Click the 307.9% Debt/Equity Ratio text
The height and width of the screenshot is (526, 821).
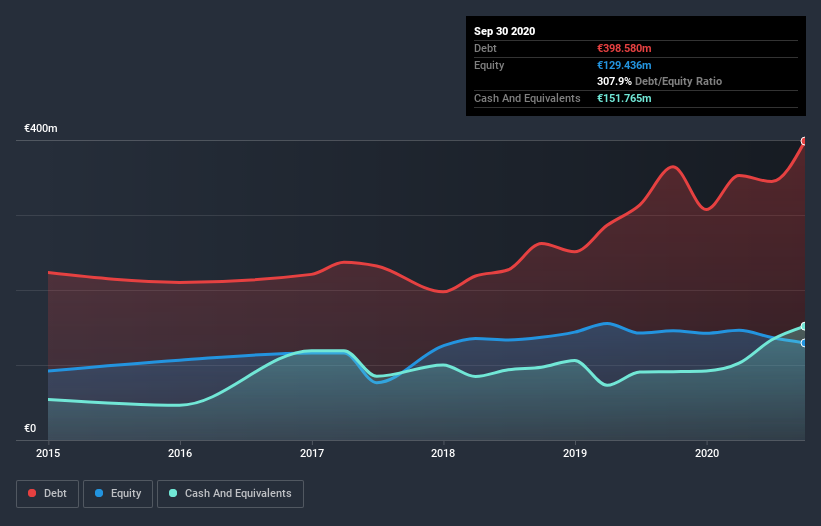click(659, 82)
